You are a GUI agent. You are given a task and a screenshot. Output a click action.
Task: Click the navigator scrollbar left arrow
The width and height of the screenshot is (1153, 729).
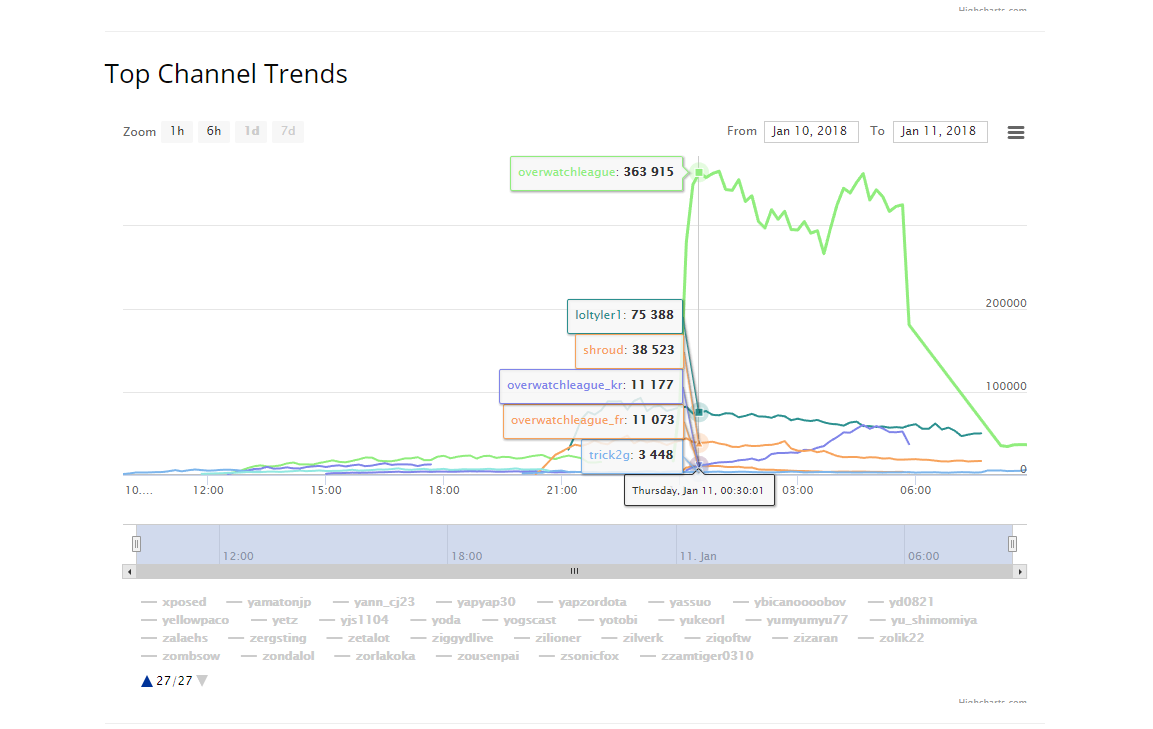(129, 572)
